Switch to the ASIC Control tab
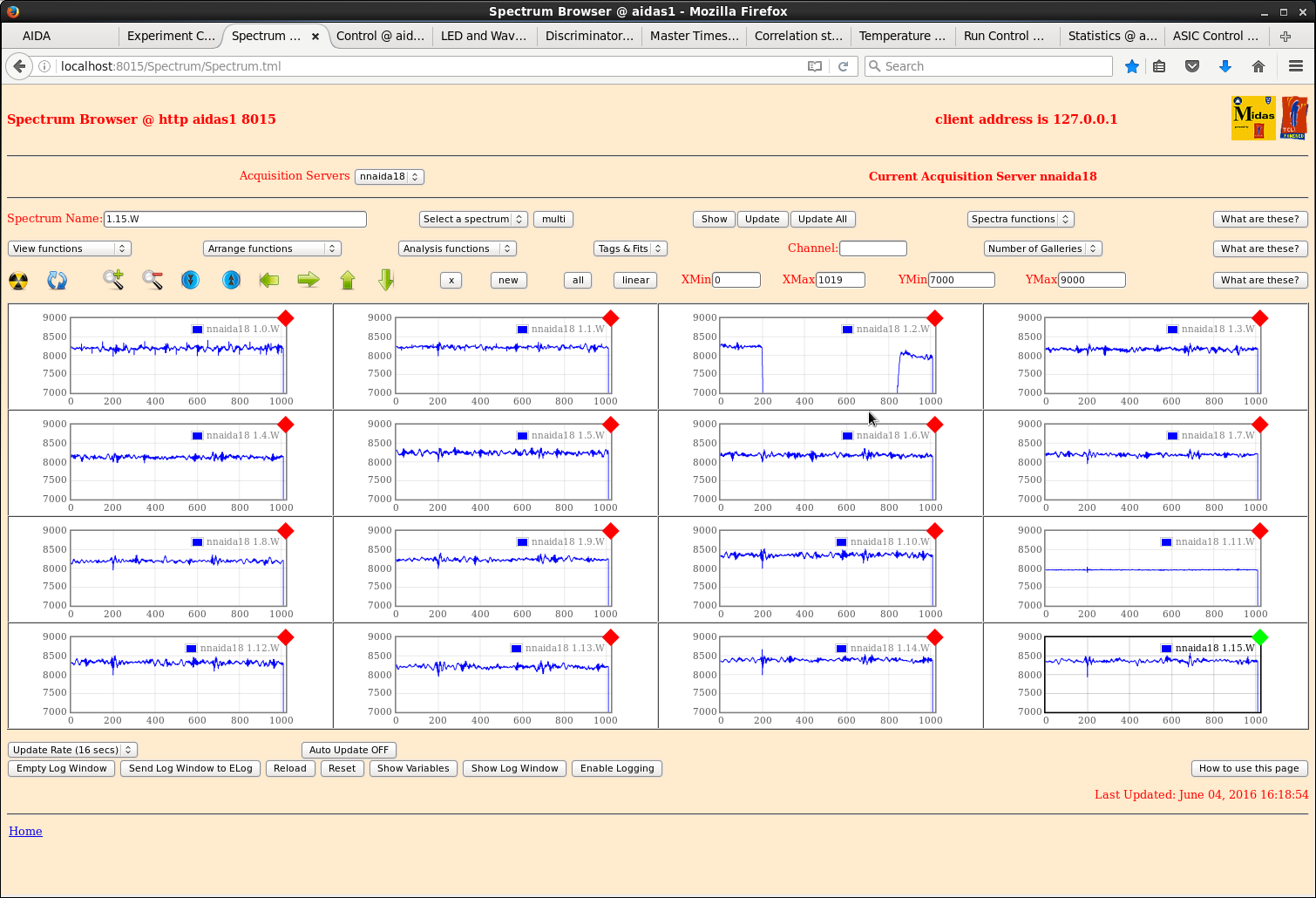This screenshot has height=898, width=1316. pyautogui.click(x=1216, y=36)
